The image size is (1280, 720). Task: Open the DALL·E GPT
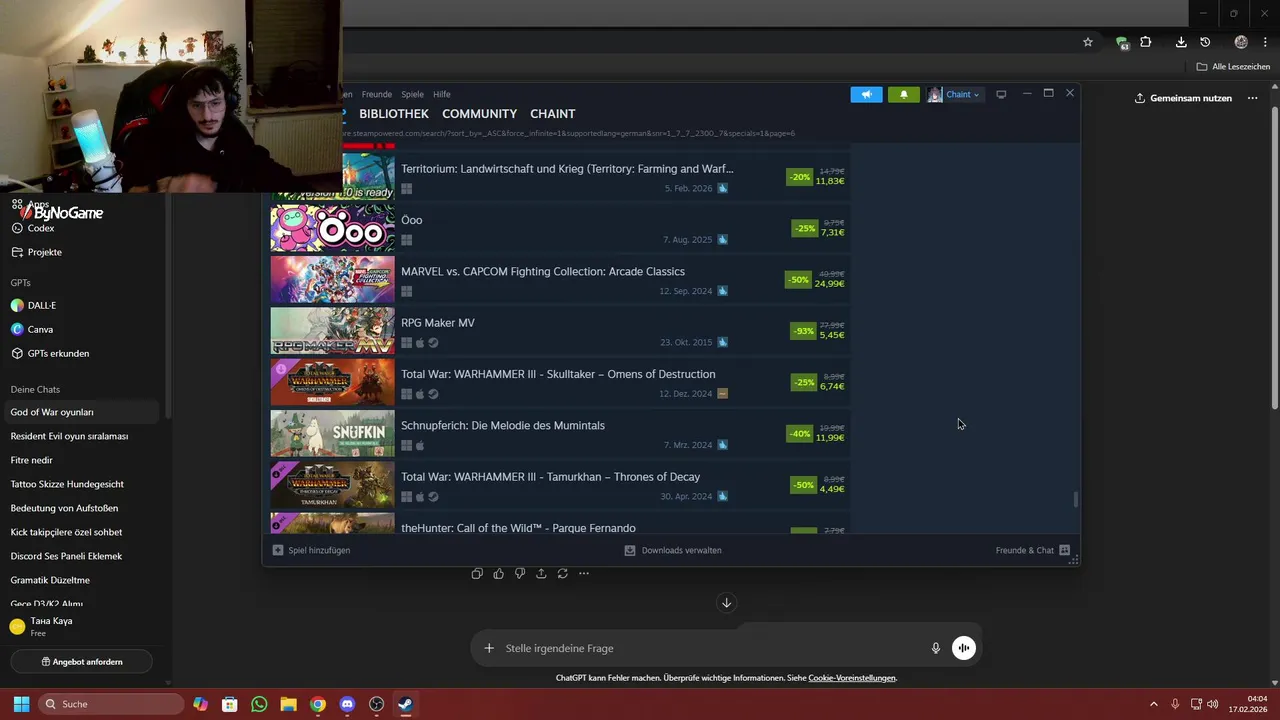pos(42,305)
